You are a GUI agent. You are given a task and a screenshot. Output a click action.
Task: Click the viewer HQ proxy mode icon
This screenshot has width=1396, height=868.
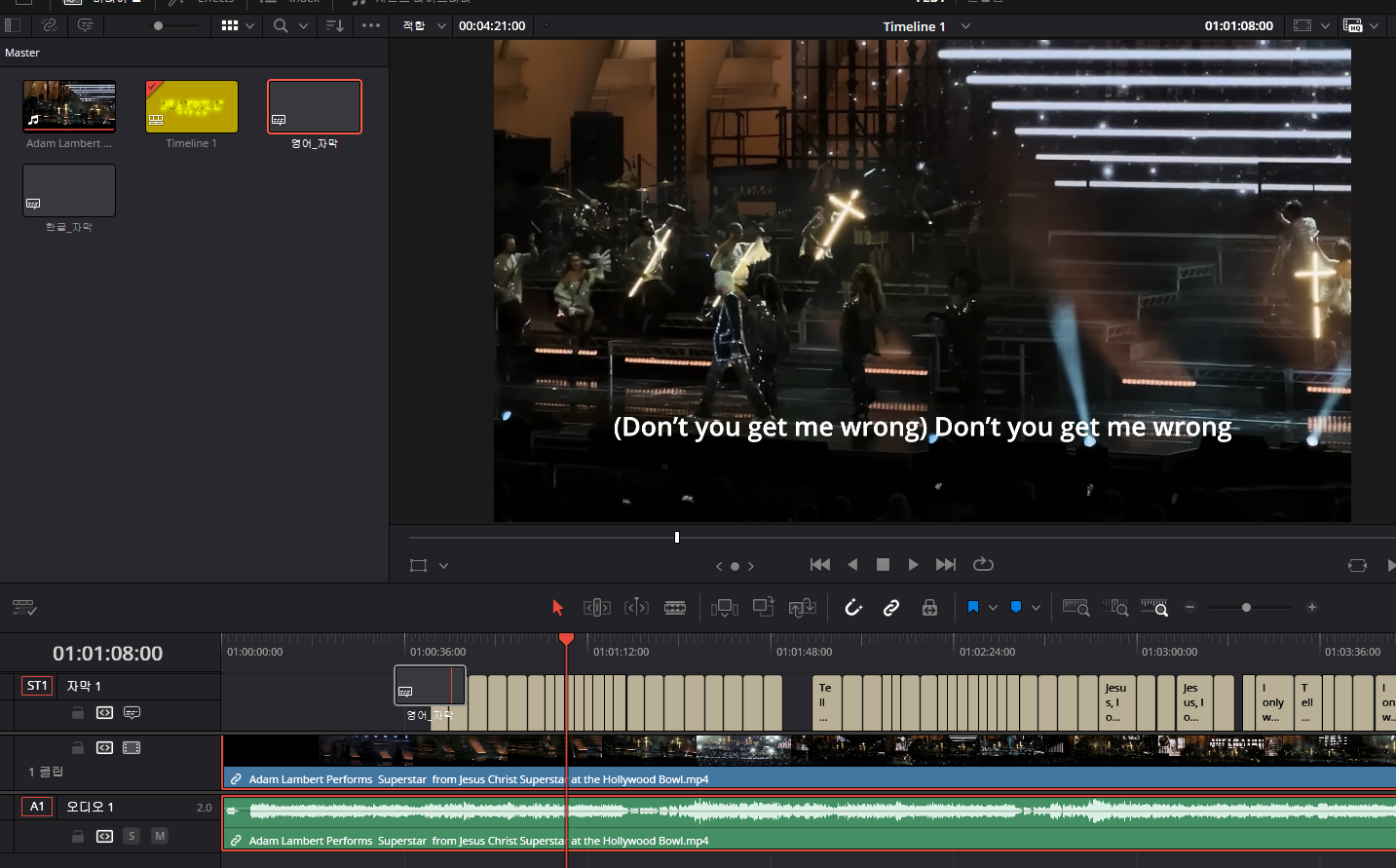[x=1352, y=25]
